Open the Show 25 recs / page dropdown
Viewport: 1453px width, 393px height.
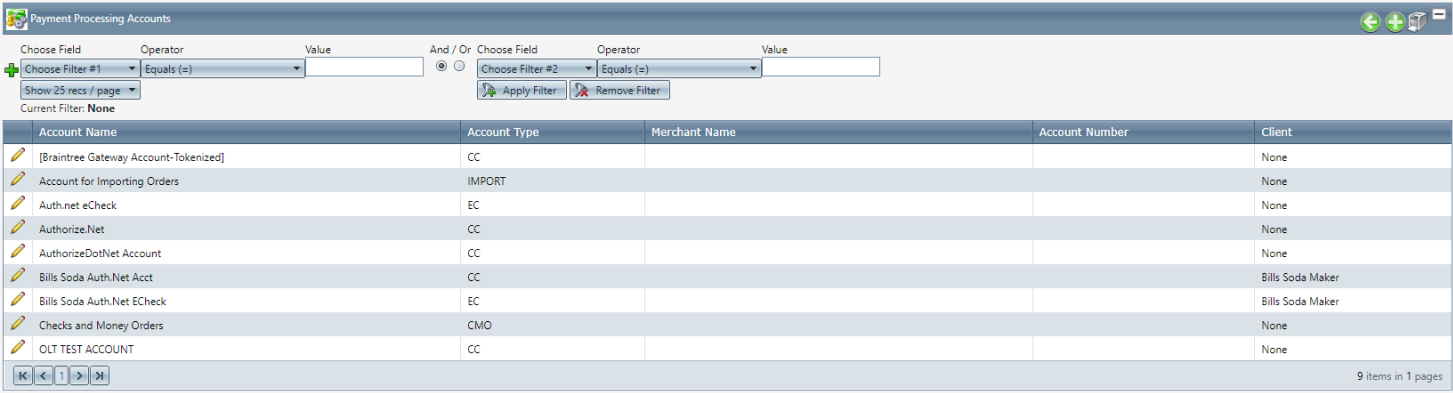point(80,90)
